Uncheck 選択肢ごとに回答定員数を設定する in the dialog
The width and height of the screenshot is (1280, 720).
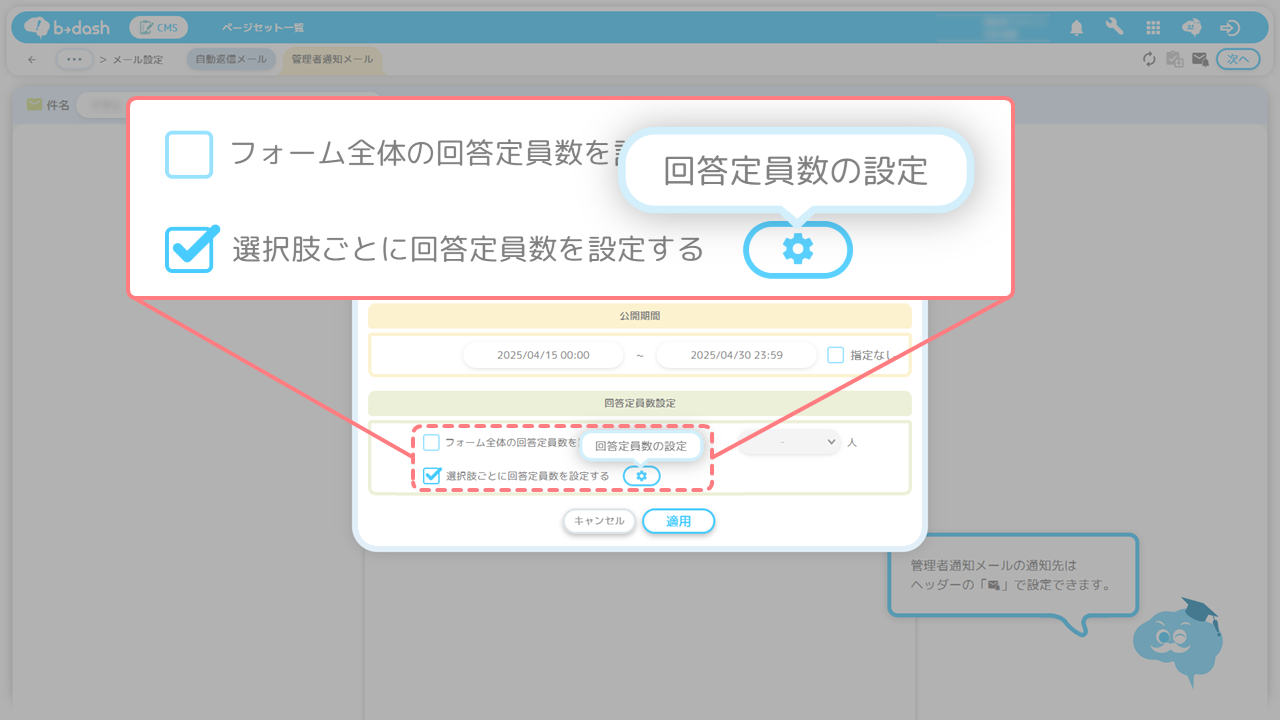[432, 476]
